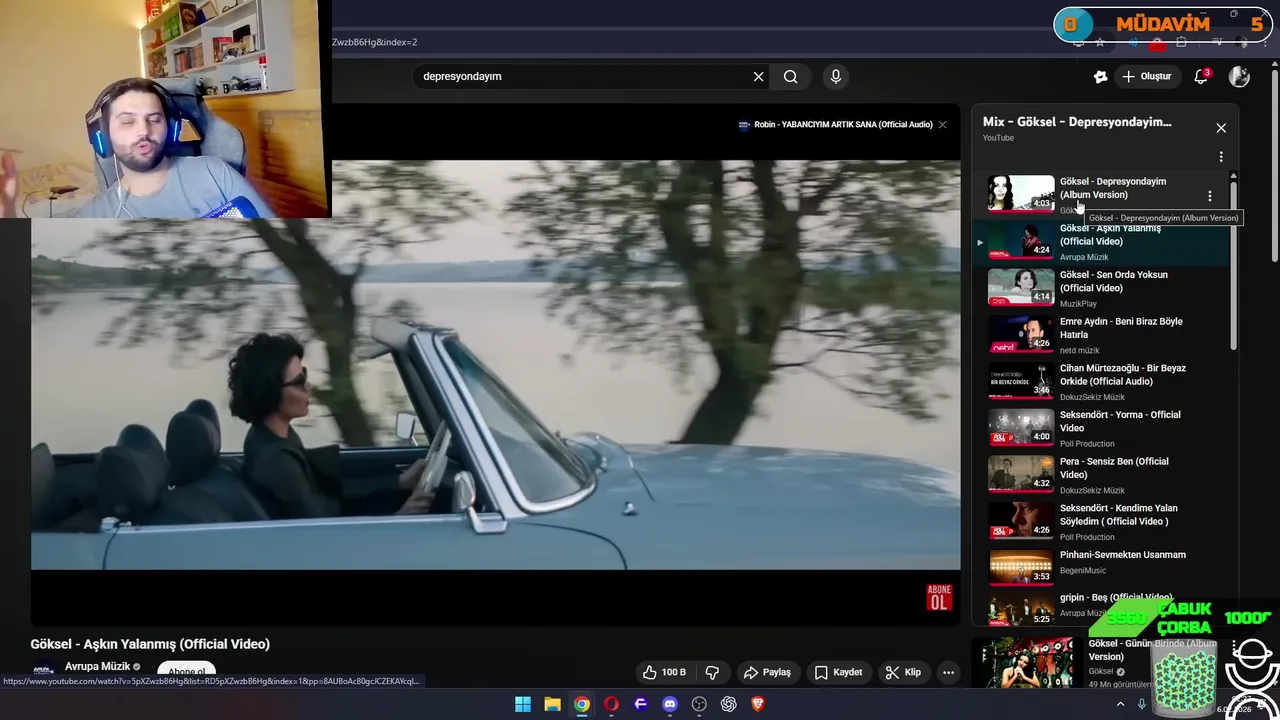1280x720 pixels.
Task: Clear the search box with the X icon
Action: coord(758,76)
